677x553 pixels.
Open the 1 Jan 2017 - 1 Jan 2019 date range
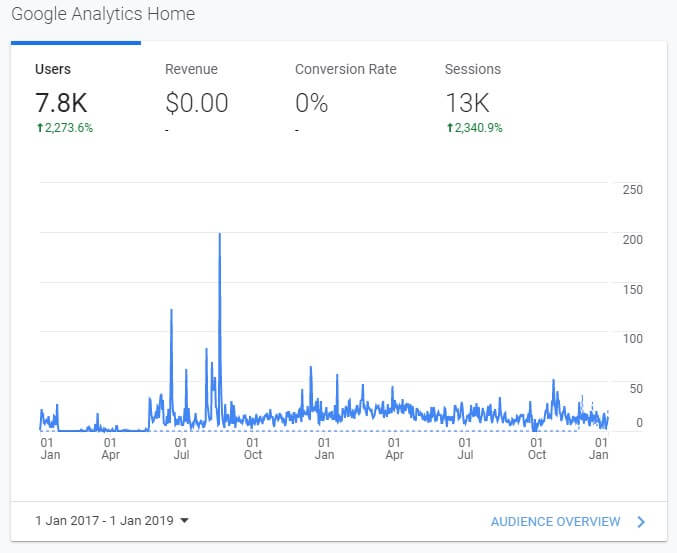(104, 521)
